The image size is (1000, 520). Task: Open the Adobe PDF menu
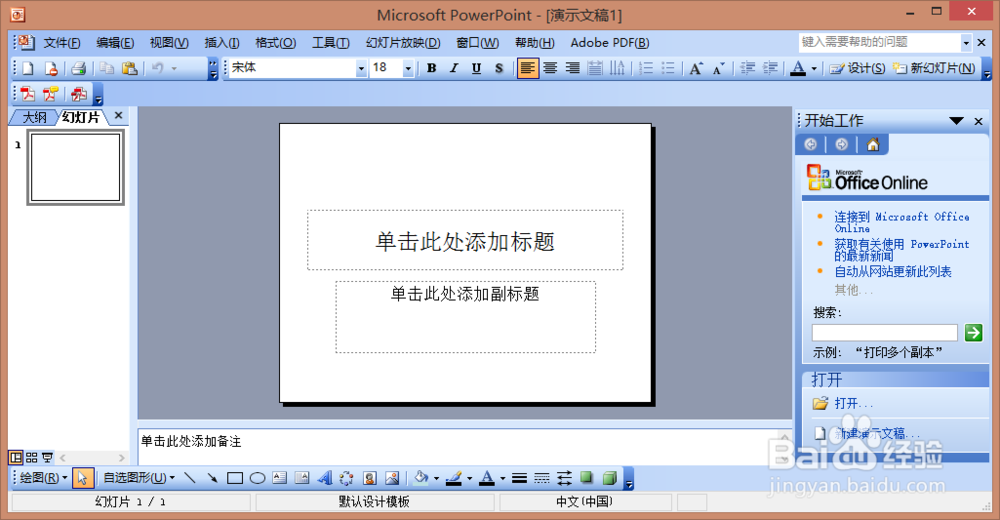tap(610, 43)
